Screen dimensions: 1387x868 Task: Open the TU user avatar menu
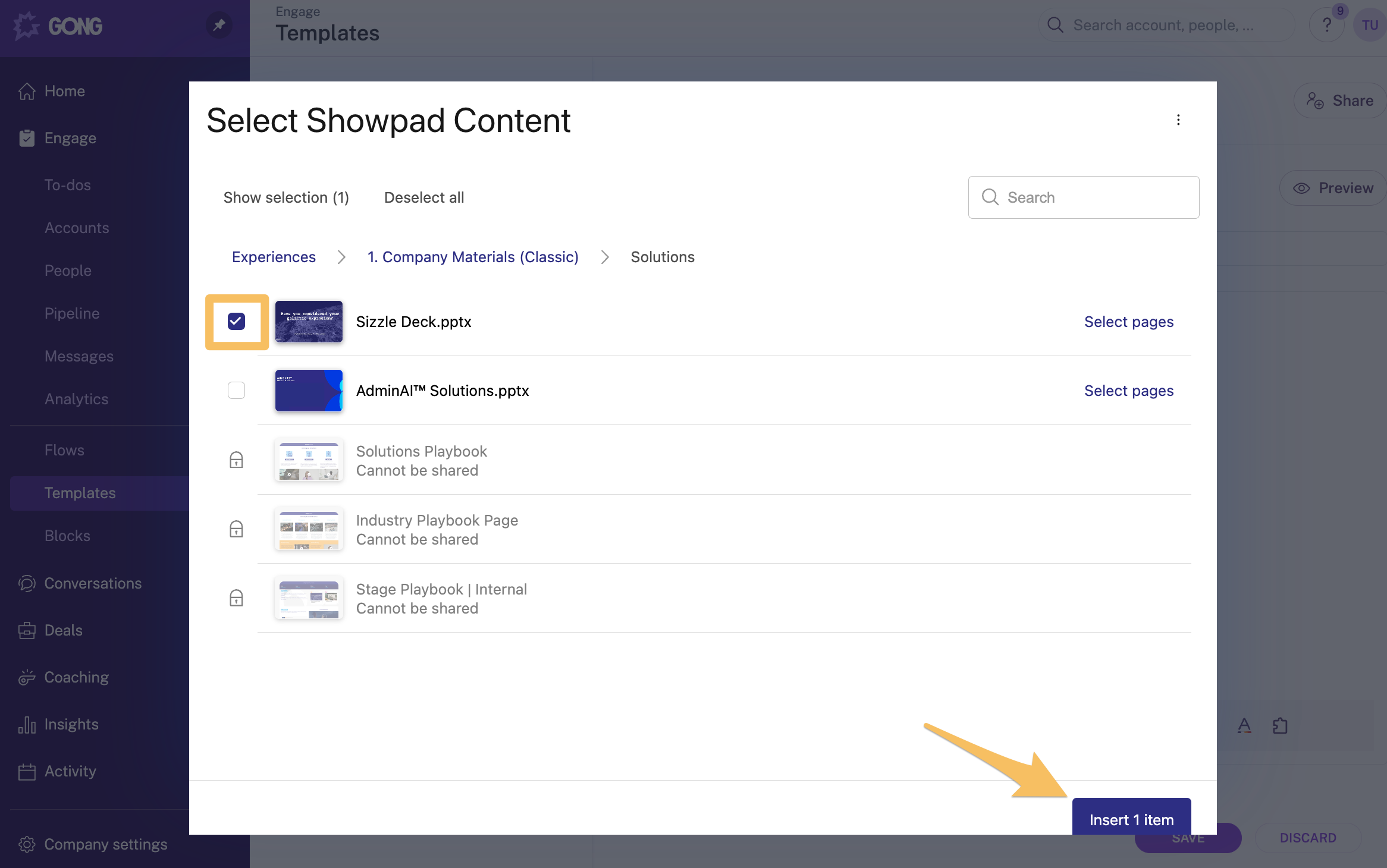1370,25
